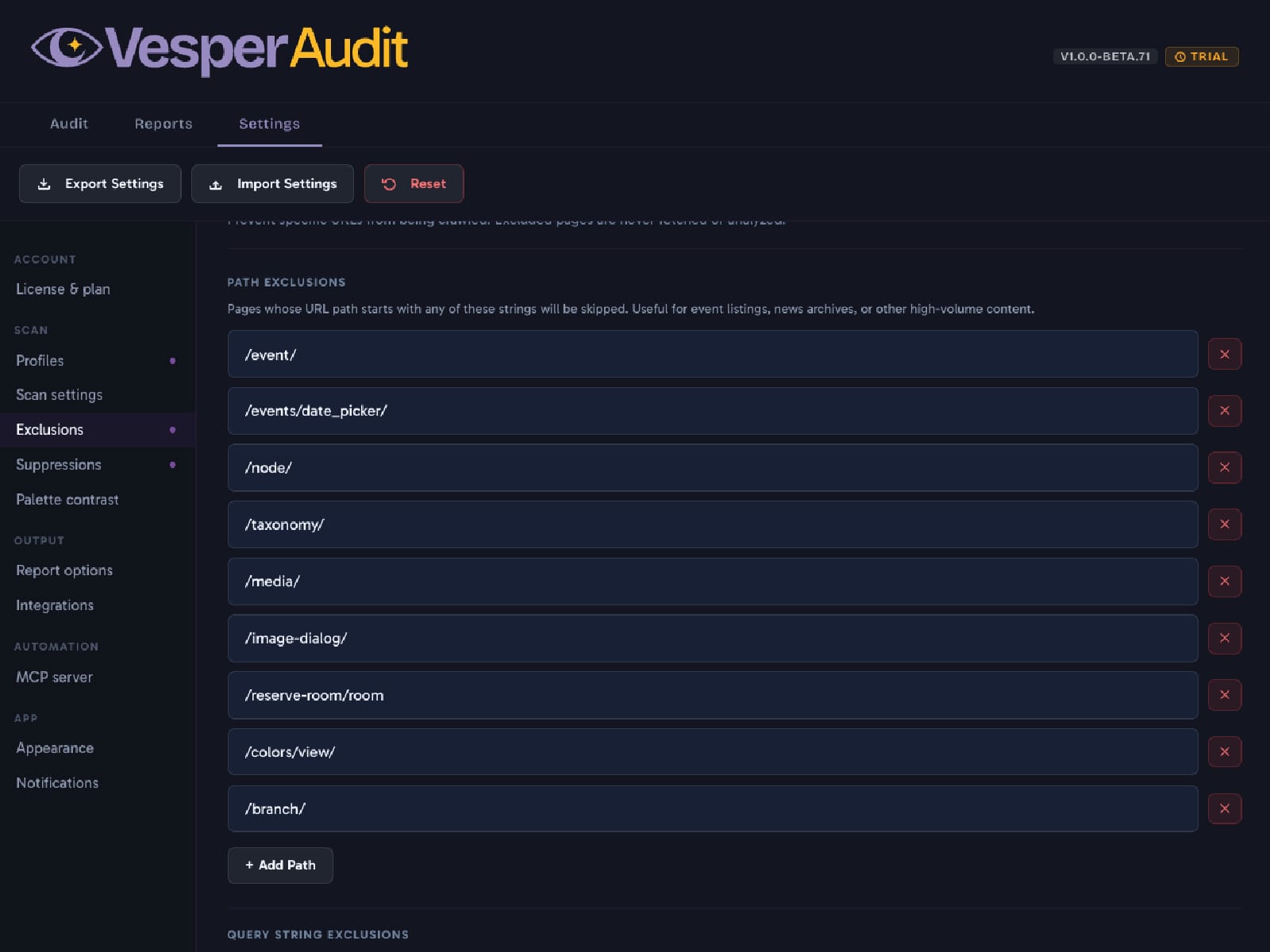Edit the /event/ path field
This screenshot has height=952, width=1270.
[713, 354]
